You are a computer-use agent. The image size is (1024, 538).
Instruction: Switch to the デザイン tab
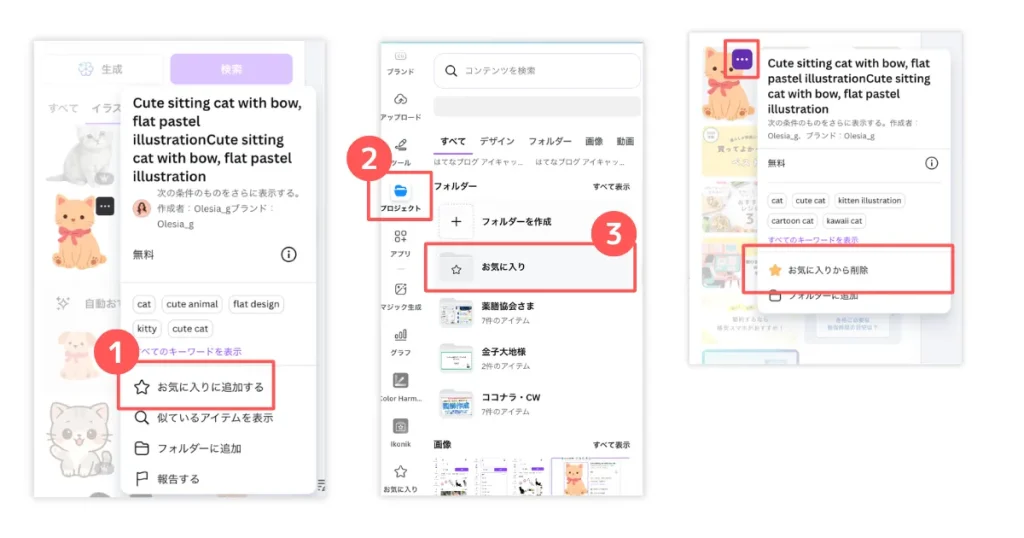pyautogui.click(x=497, y=142)
